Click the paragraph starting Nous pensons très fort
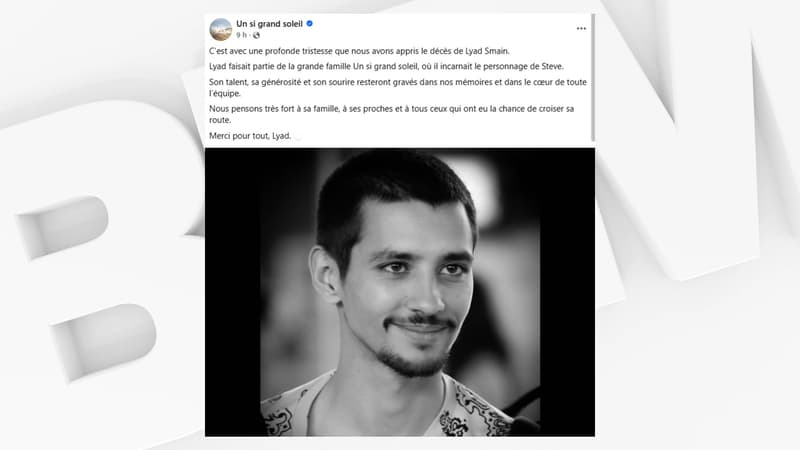 click(x=391, y=114)
